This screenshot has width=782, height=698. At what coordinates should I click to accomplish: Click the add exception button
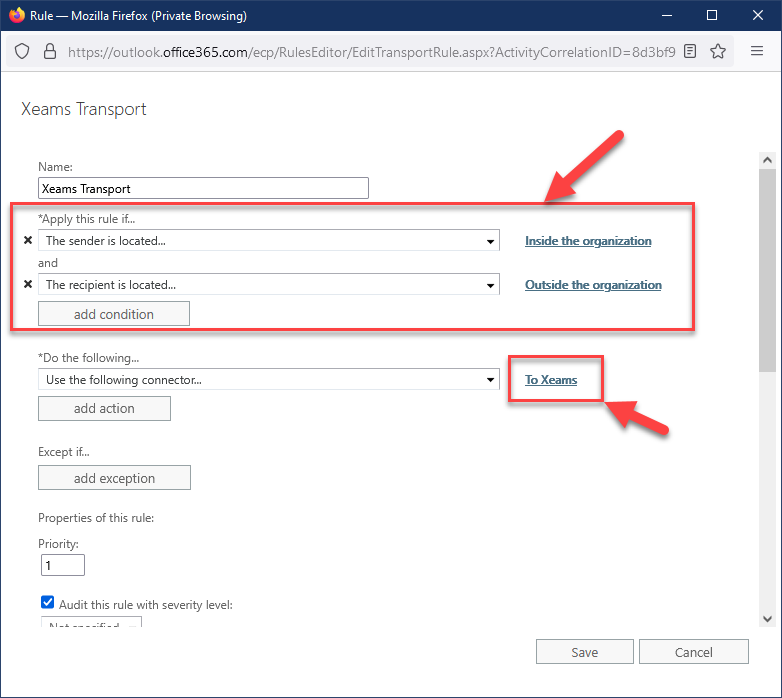point(114,478)
